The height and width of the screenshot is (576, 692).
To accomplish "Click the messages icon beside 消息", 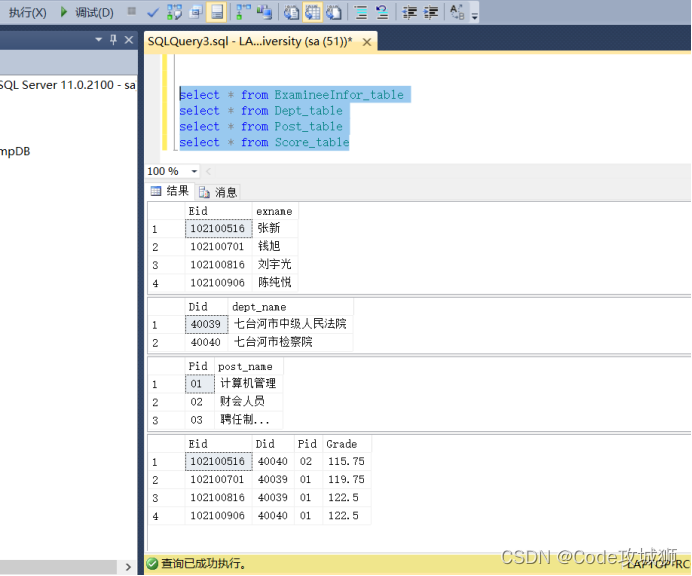I will (x=204, y=192).
